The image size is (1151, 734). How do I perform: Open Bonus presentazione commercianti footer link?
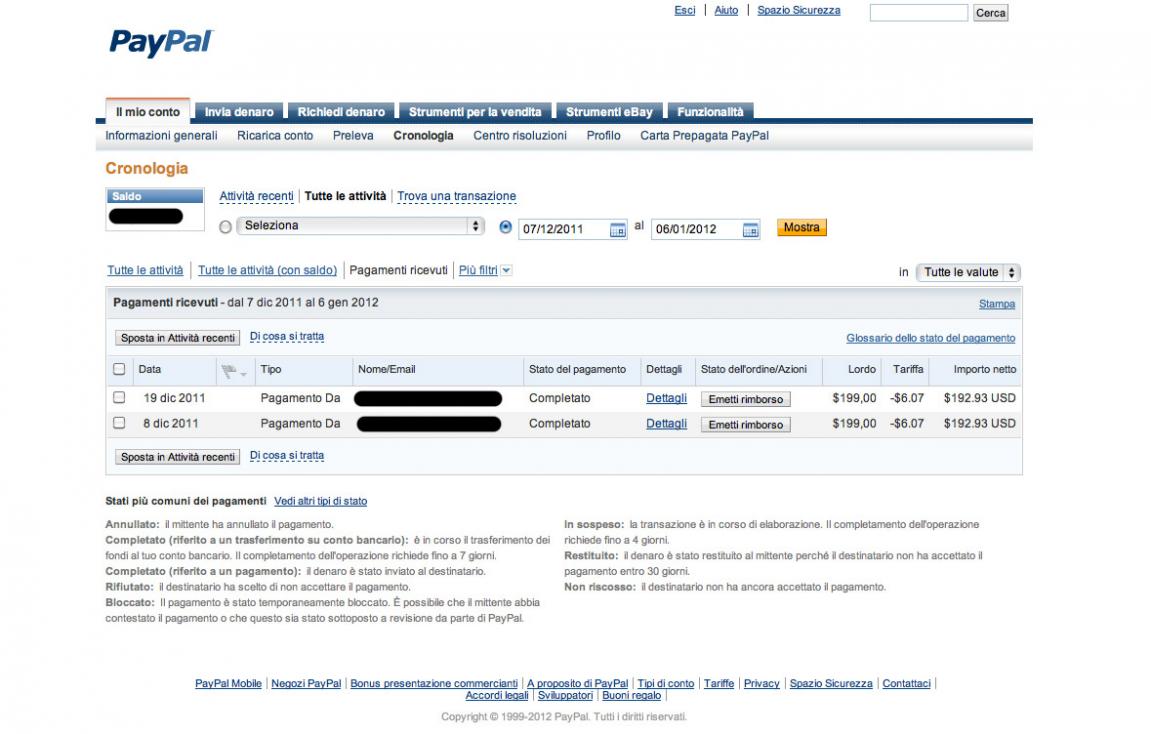pyautogui.click(x=434, y=683)
